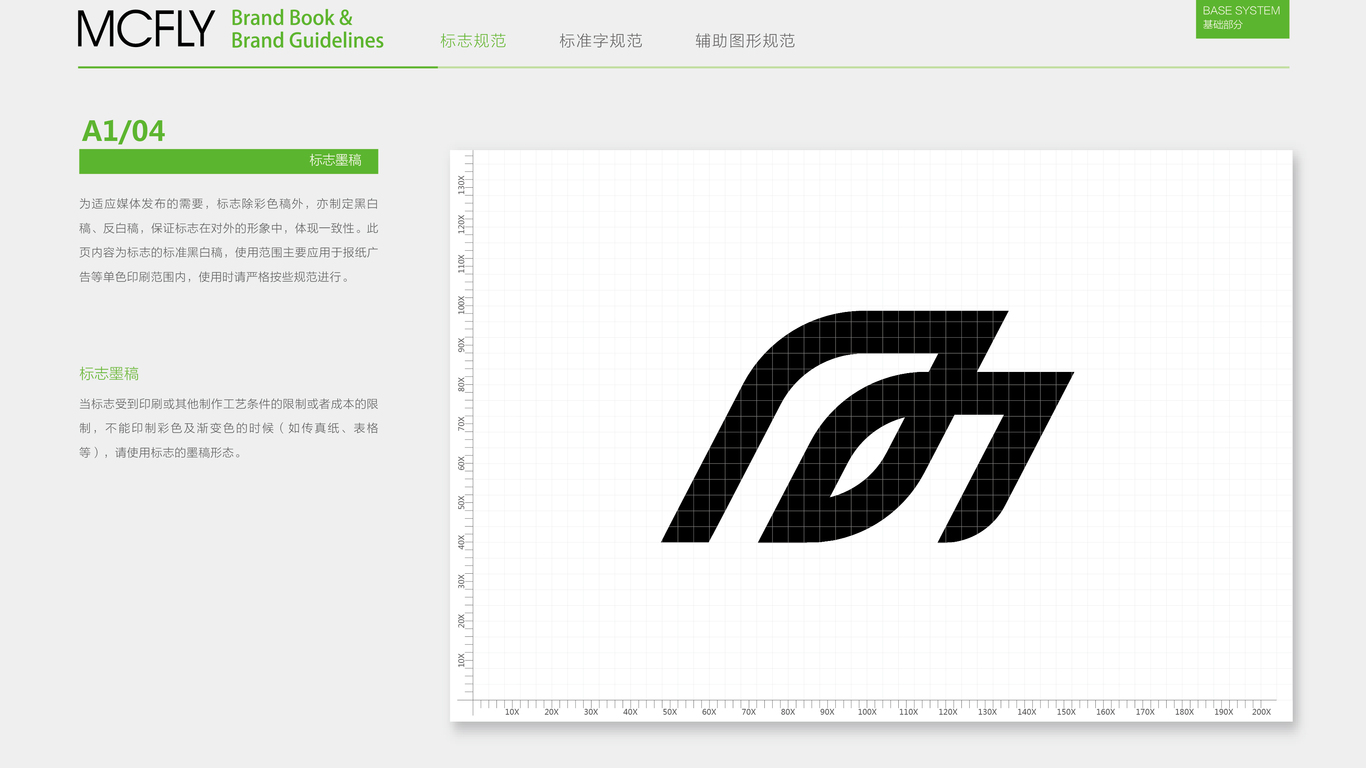Click the 10X label on the horizontal ruler
Viewport: 1366px width, 768px height.
(x=512, y=712)
